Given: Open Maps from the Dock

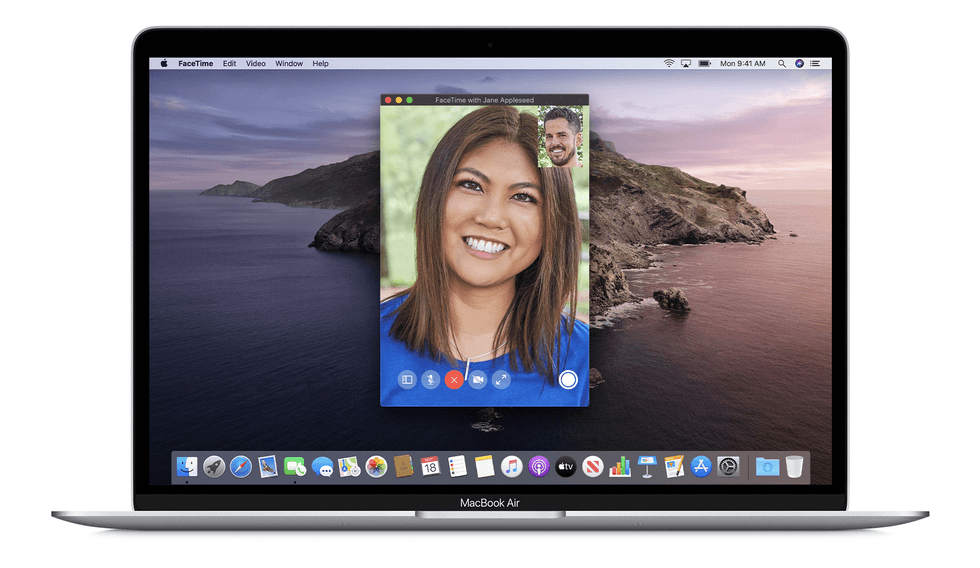Looking at the screenshot, I should click(349, 466).
